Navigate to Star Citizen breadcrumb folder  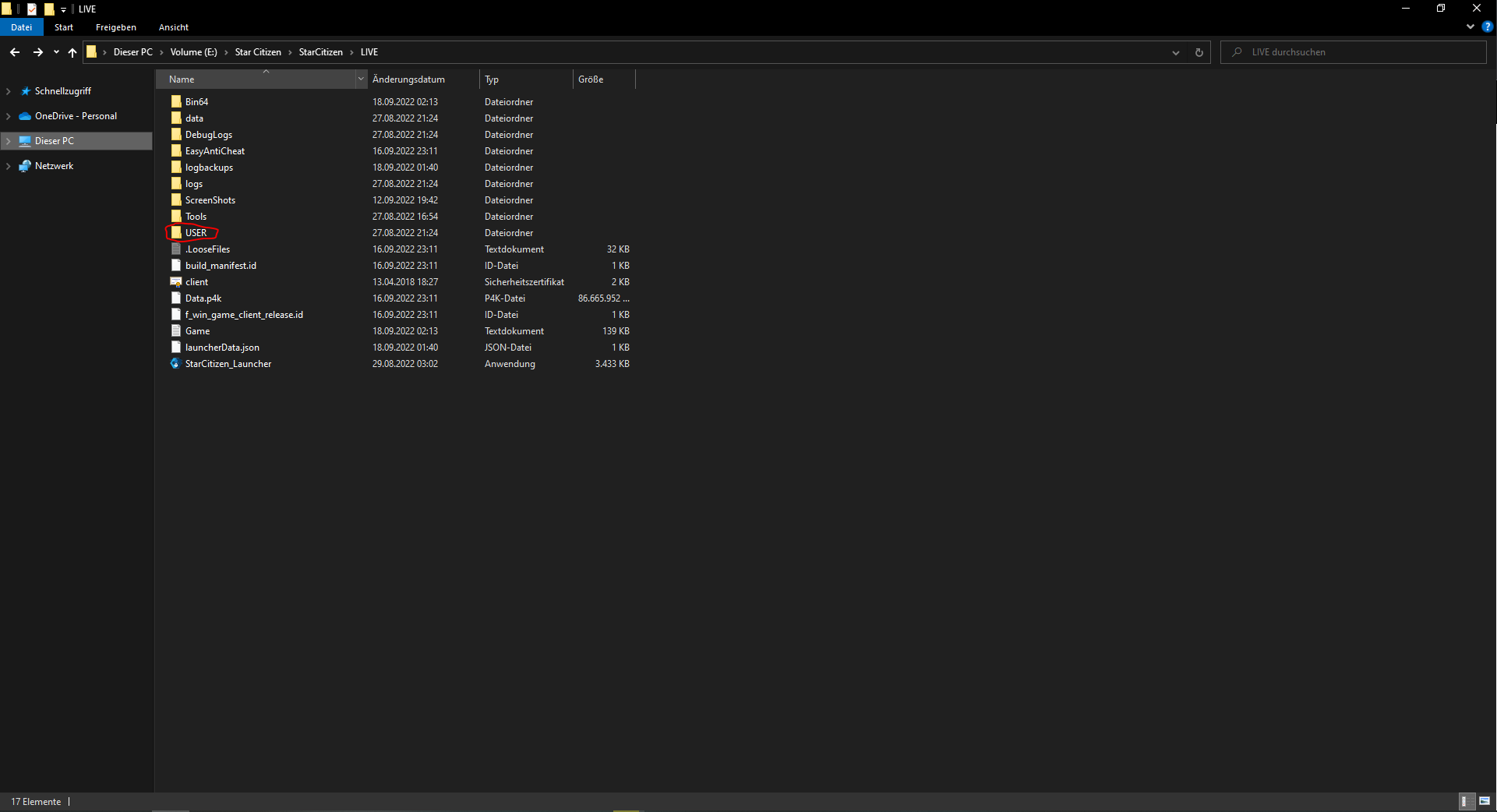(x=258, y=52)
